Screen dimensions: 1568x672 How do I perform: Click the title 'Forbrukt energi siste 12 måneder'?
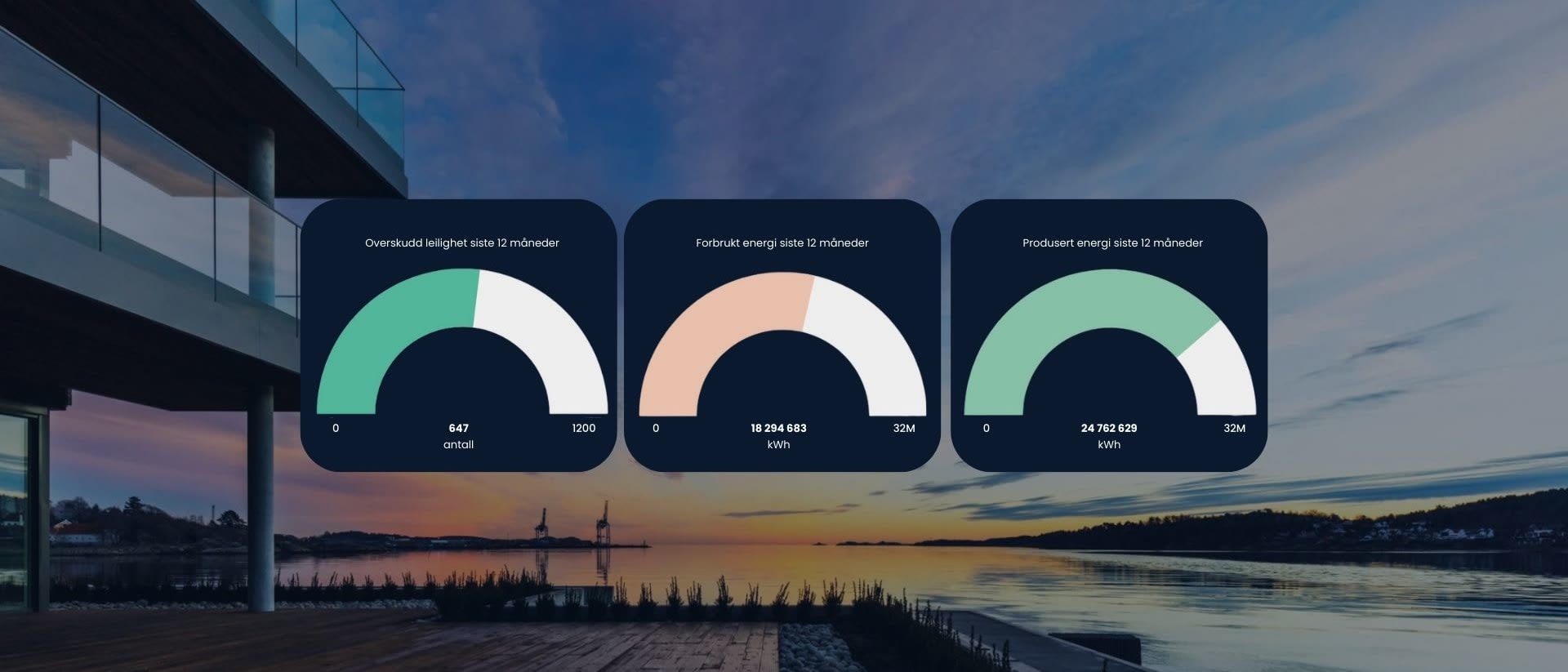[x=782, y=243]
